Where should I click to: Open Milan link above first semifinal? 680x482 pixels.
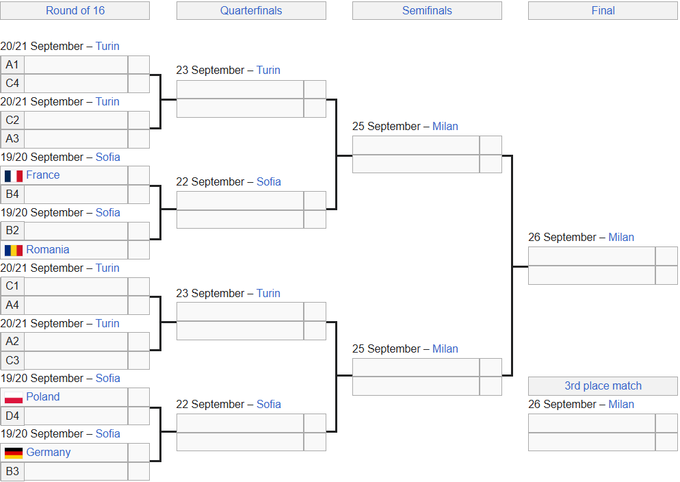tap(445, 126)
